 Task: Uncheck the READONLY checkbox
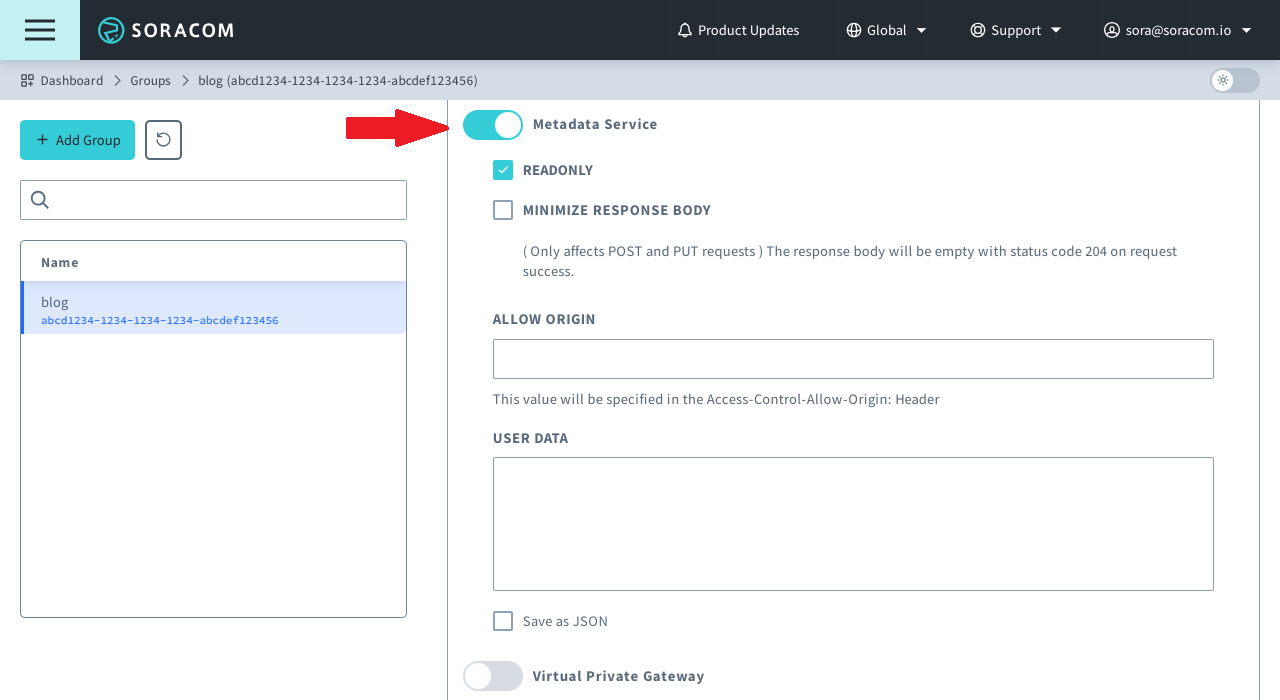coord(502,170)
